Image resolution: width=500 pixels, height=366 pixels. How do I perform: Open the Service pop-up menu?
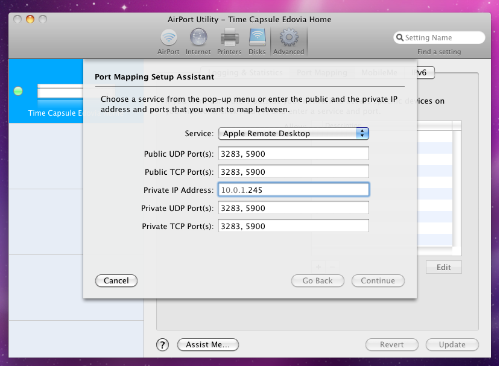point(293,134)
